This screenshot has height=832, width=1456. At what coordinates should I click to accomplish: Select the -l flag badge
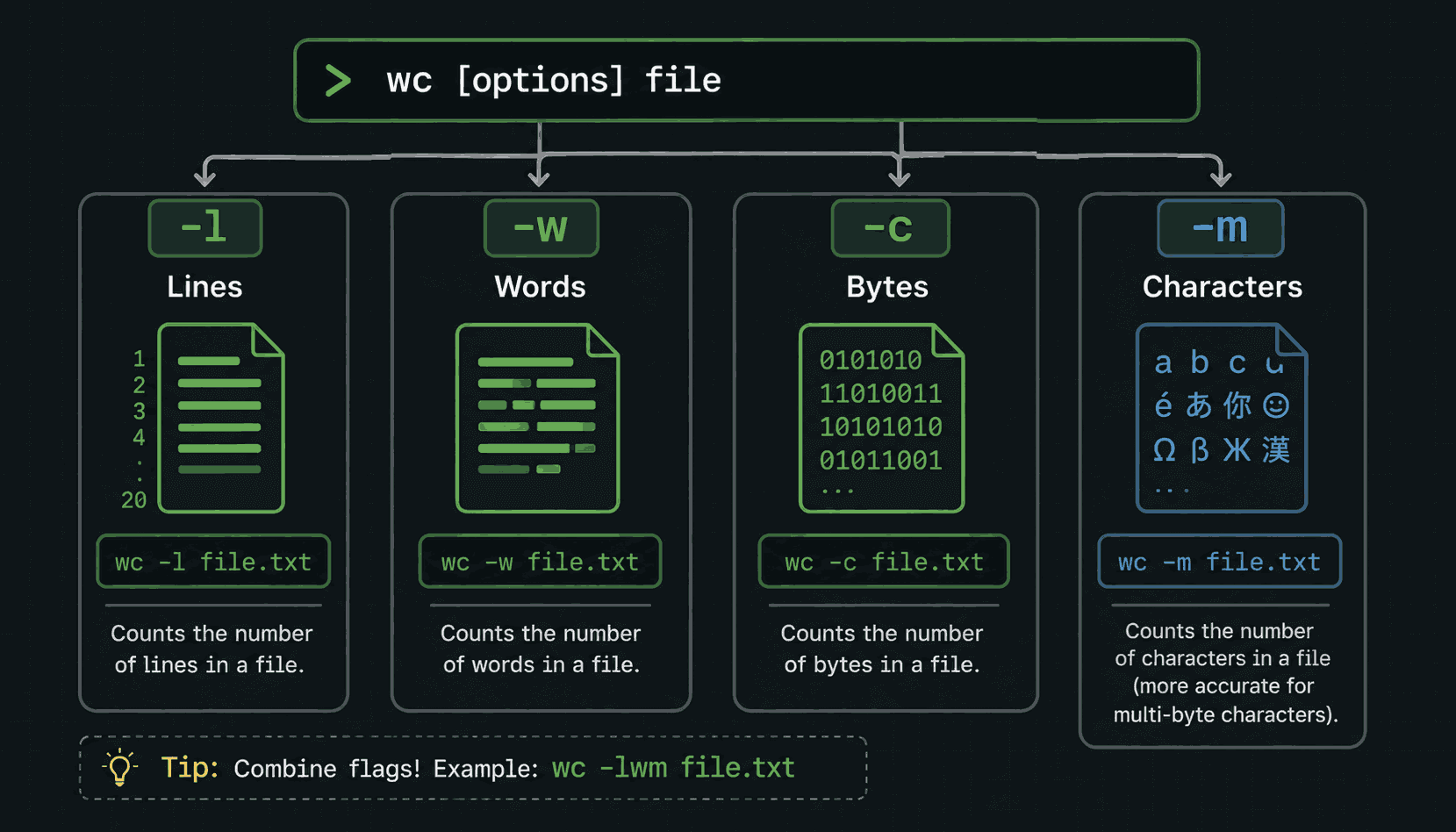coord(205,228)
